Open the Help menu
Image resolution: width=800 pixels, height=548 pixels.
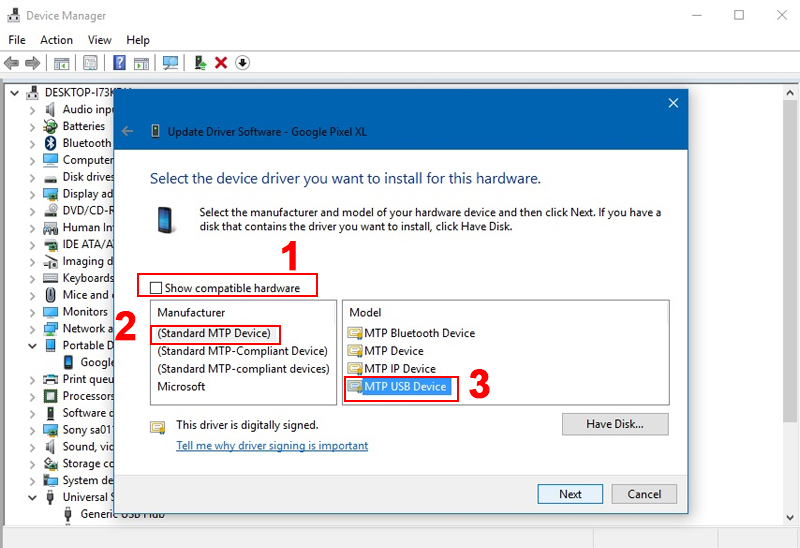pyautogui.click(x=138, y=40)
